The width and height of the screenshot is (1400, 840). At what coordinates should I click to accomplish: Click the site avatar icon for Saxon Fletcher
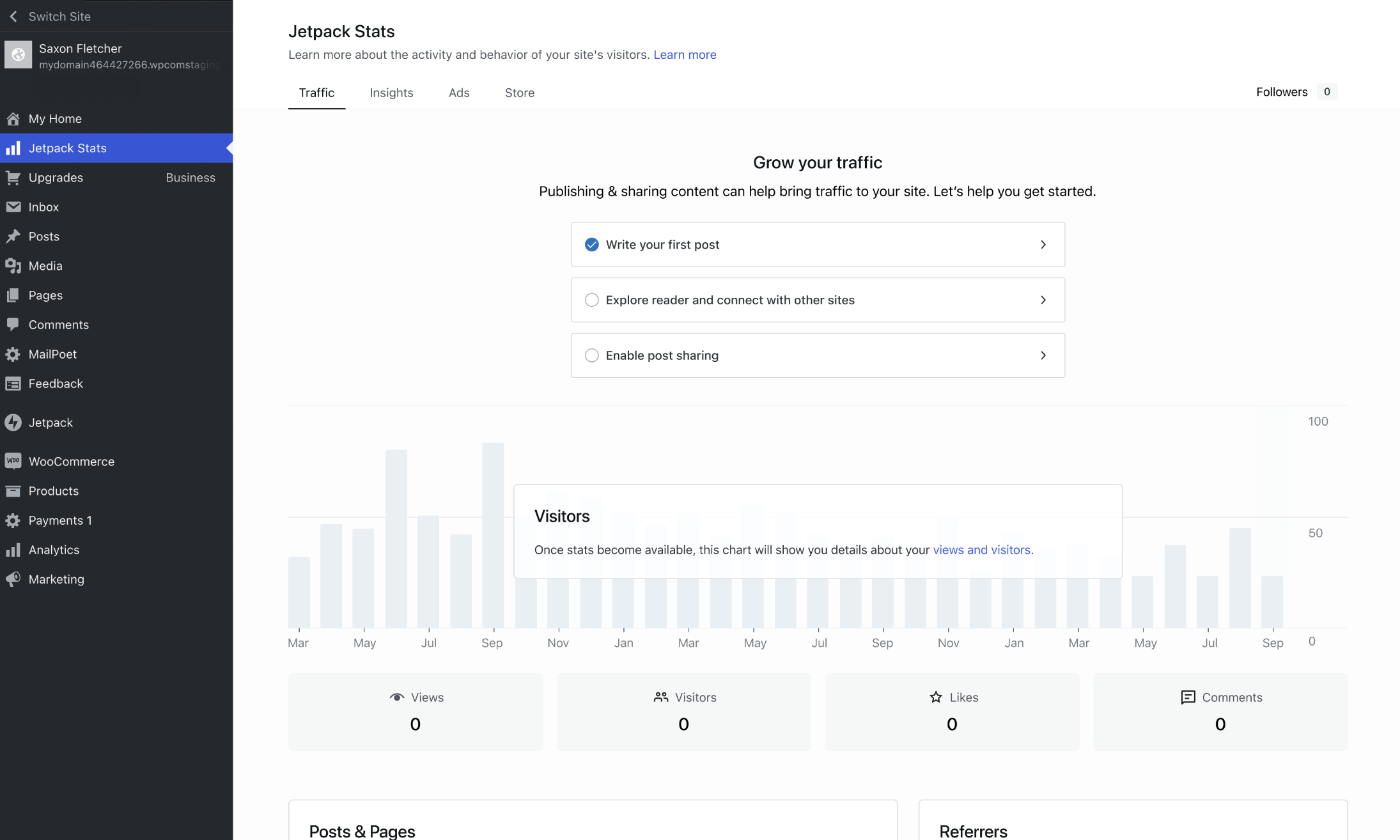tap(19, 55)
